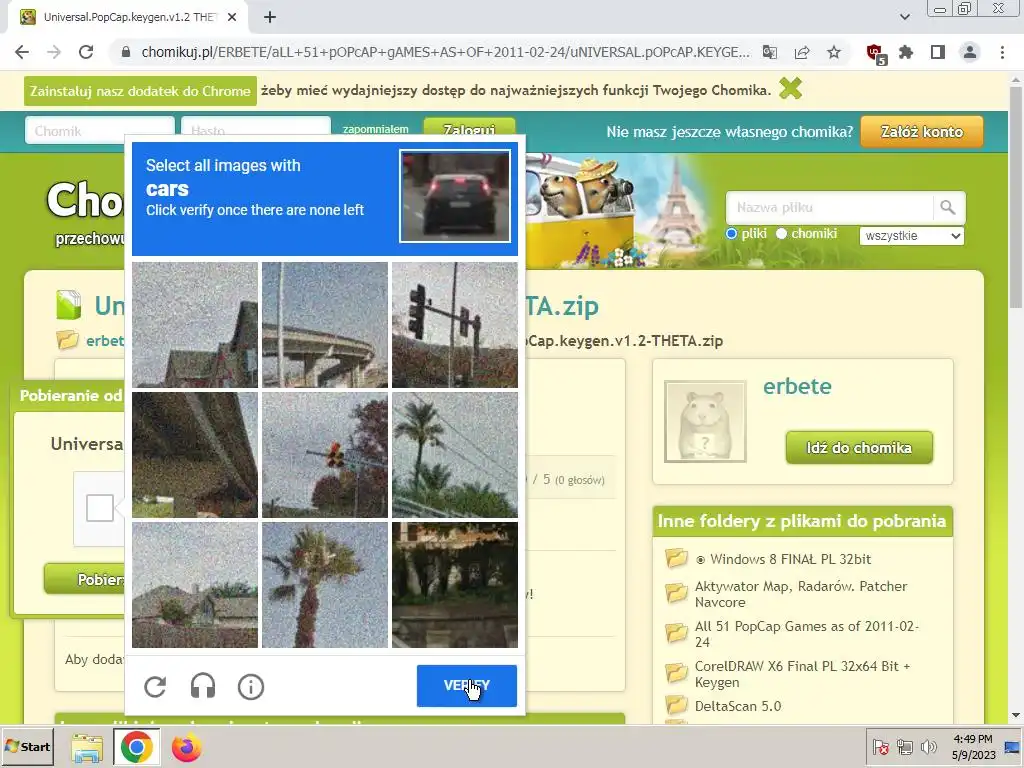The image size is (1024, 768).
Task: Open a new browser tab
Action: (x=270, y=17)
